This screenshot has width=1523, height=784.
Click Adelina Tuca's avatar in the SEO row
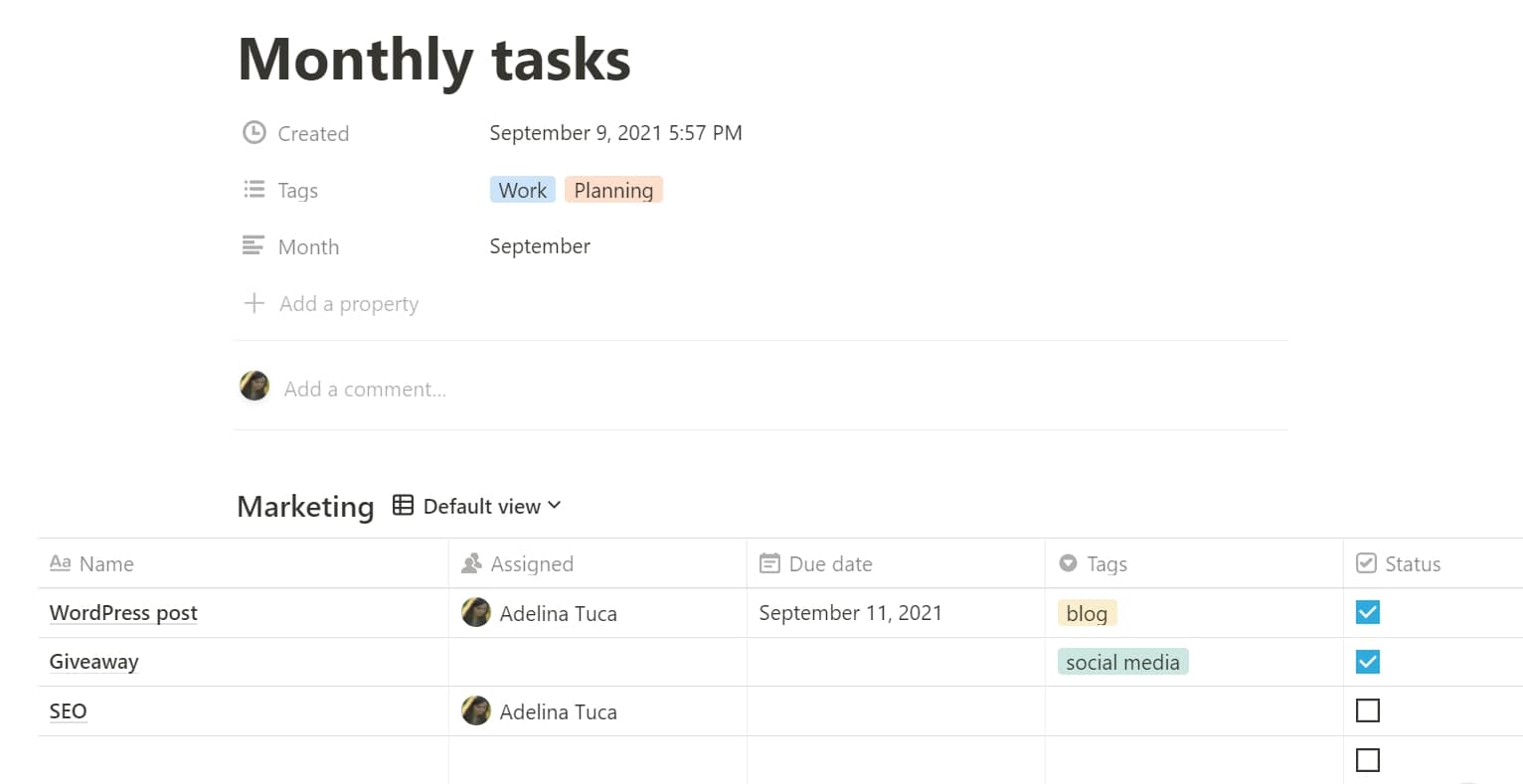476,710
